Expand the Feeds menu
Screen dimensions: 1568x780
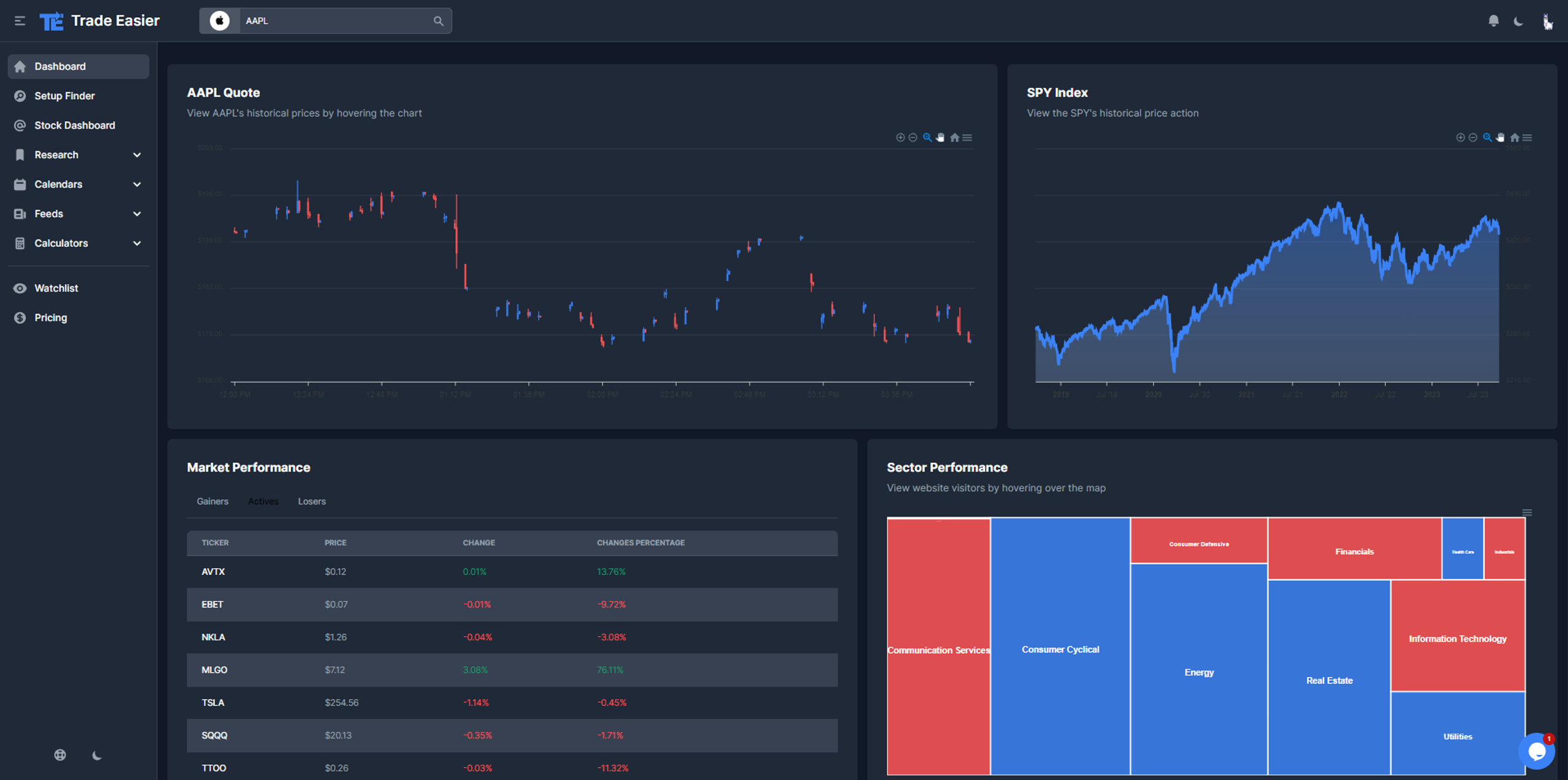click(x=78, y=214)
